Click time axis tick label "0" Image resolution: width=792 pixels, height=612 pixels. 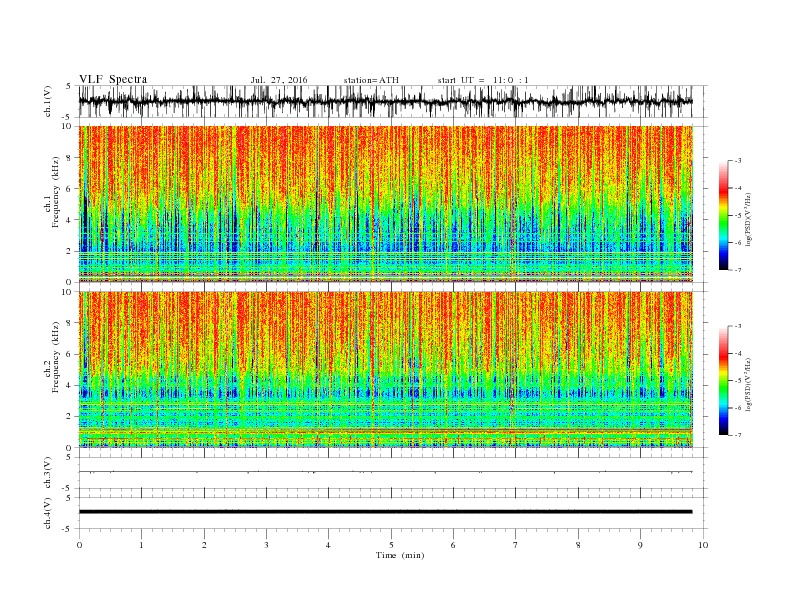[79, 545]
